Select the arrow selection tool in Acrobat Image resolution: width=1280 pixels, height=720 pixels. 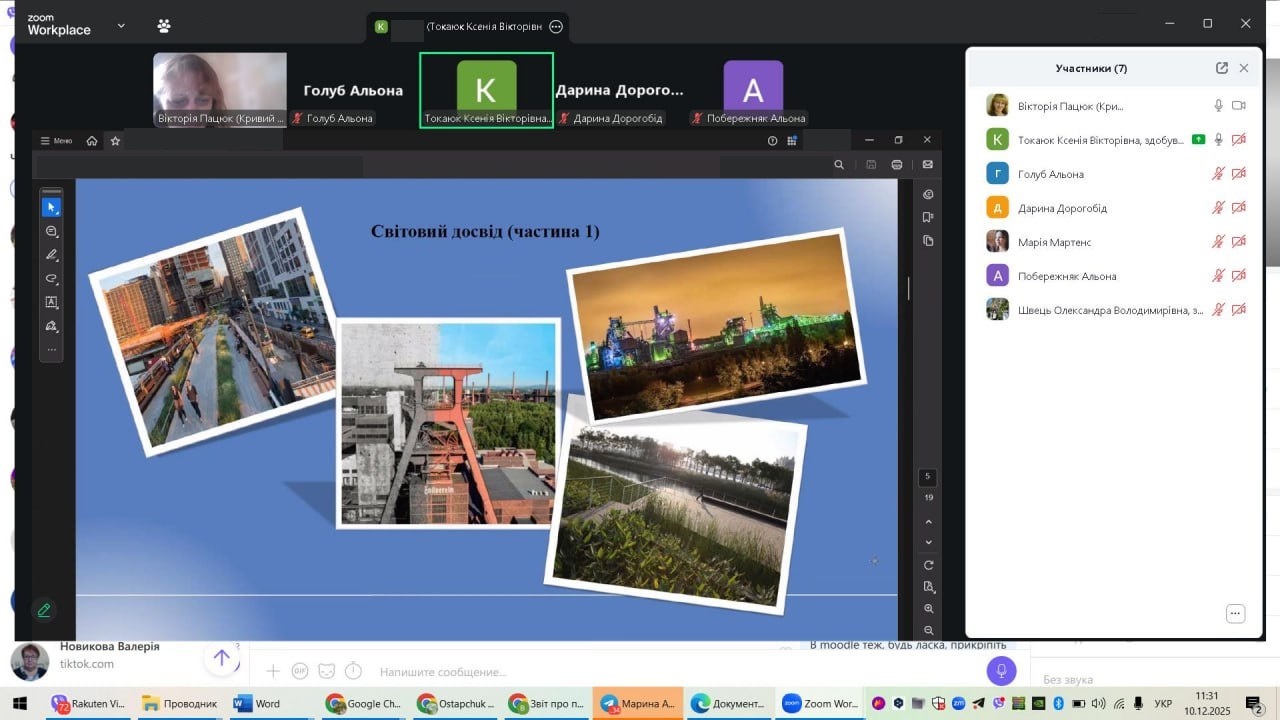click(x=52, y=207)
